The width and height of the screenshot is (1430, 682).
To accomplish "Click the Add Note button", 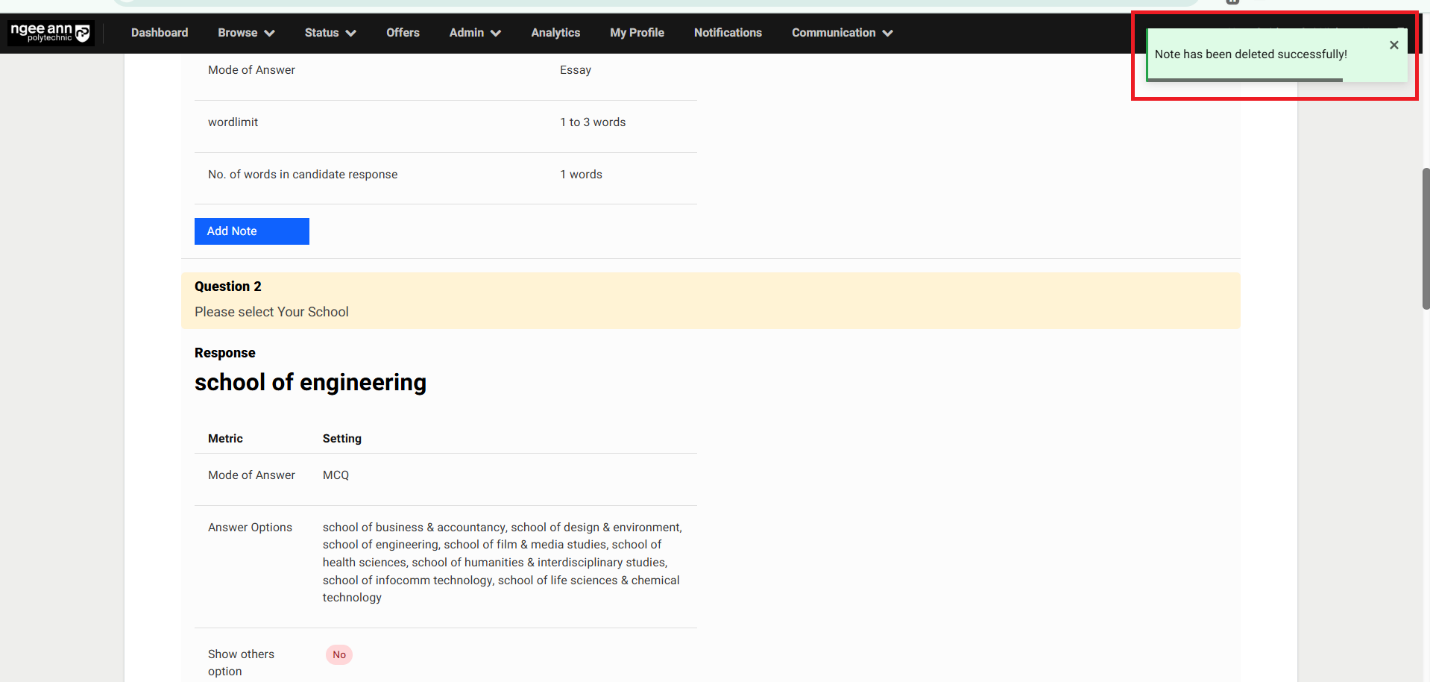I will tap(251, 231).
